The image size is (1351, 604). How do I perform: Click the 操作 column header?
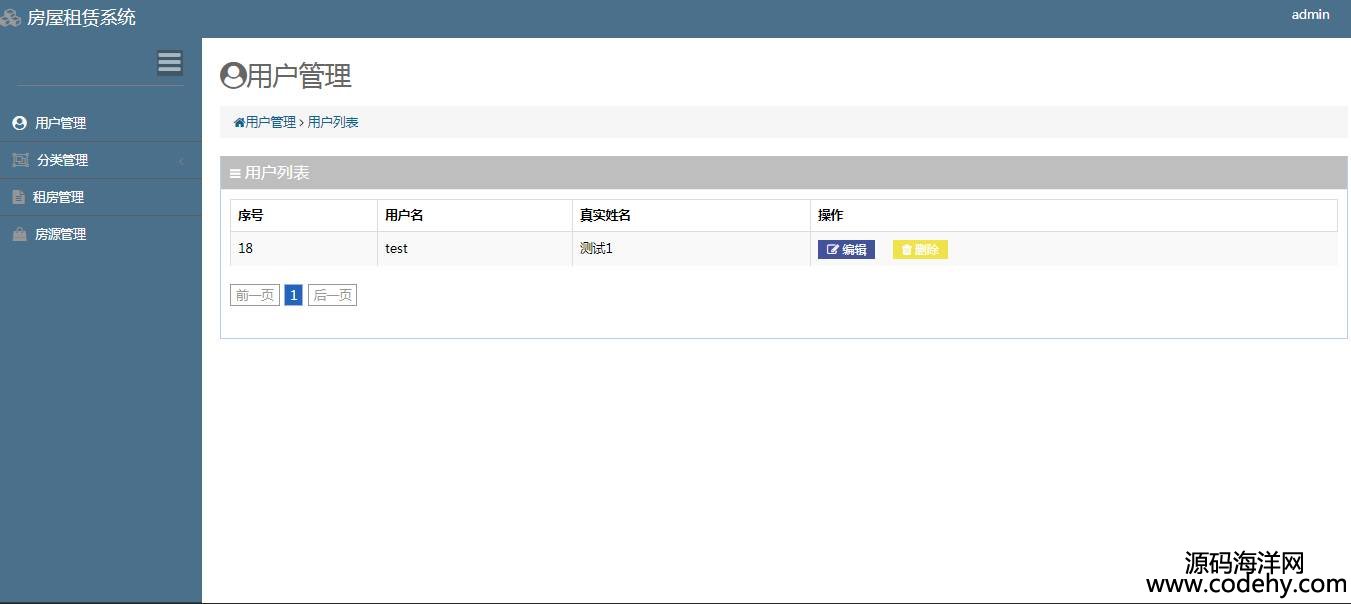click(1074, 215)
